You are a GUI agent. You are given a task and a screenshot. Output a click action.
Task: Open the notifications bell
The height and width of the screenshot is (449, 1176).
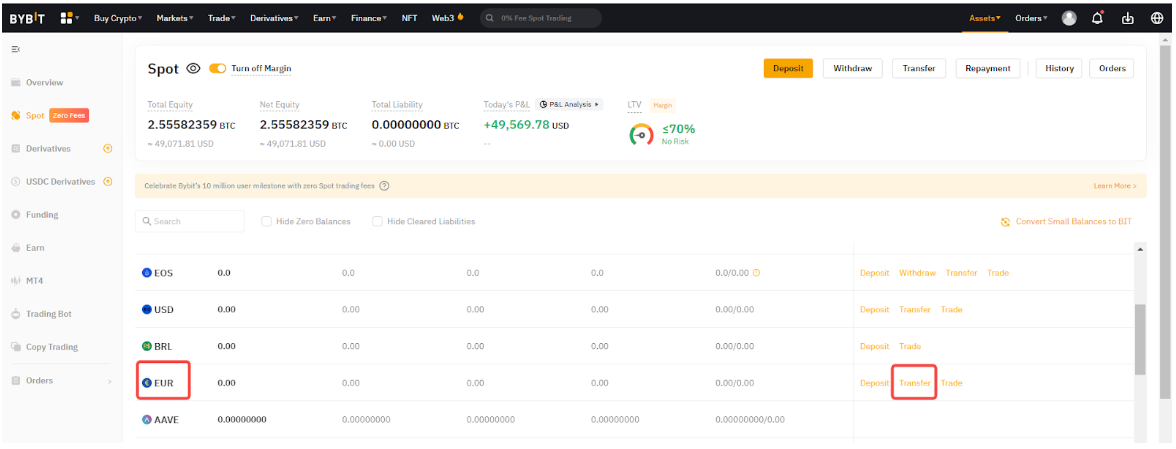tap(1097, 18)
